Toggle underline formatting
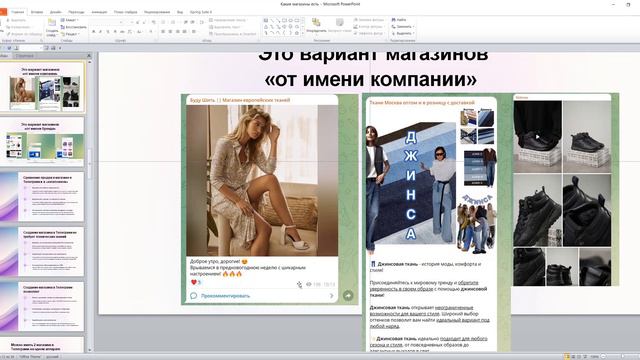The height and width of the screenshot is (360, 640). pyautogui.click(x=108, y=31)
